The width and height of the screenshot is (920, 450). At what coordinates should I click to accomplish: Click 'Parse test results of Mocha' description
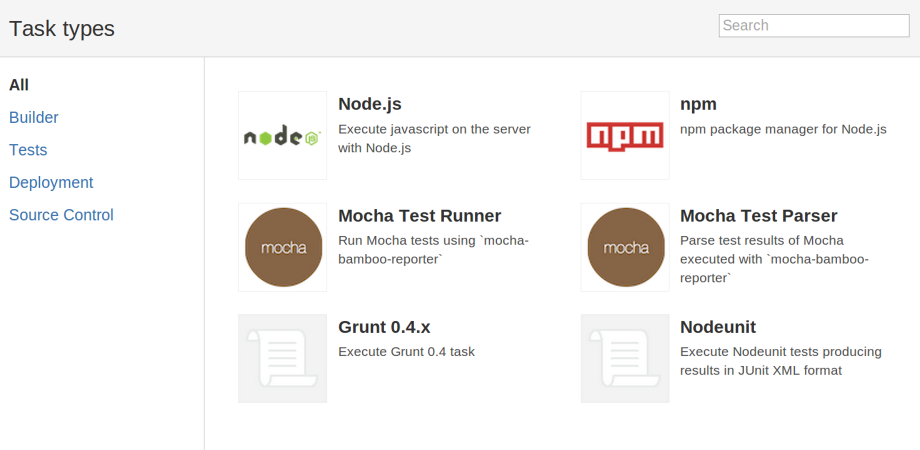pyautogui.click(x=774, y=259)
